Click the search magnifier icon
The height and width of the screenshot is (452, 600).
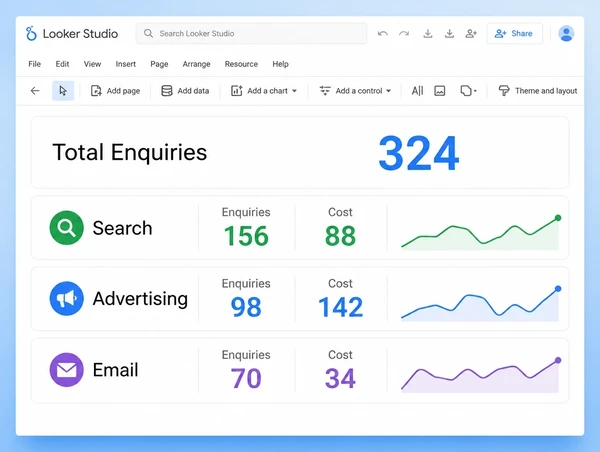pyautogui.click(x=148, y=33)
